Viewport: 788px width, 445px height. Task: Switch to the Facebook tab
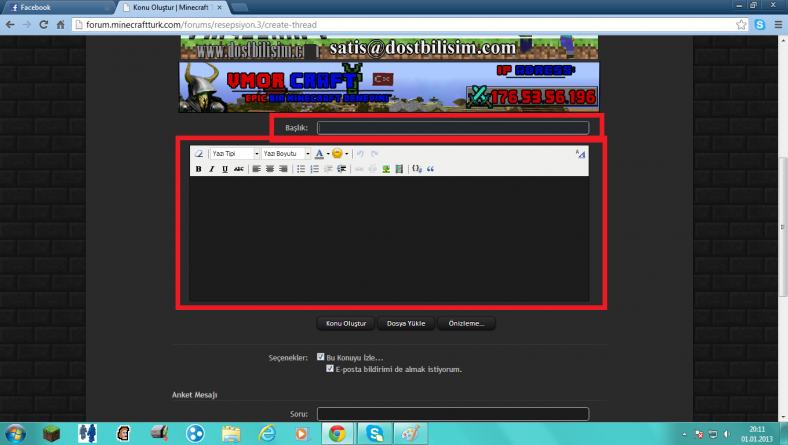coord(58,8)
